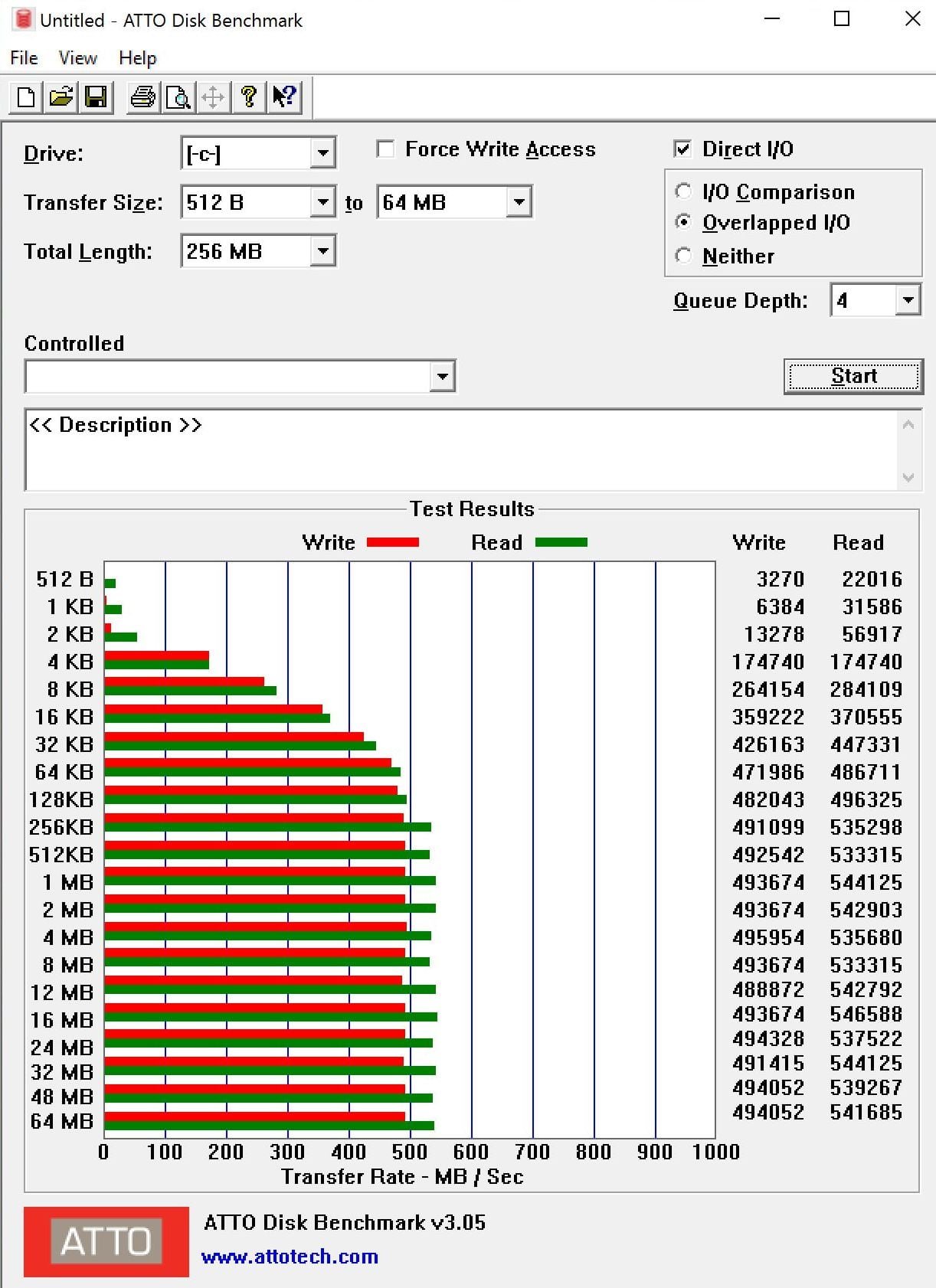This screenshot has width=936, height=1288.
Task: Click the write value 495954
Action: pos(768,937)
